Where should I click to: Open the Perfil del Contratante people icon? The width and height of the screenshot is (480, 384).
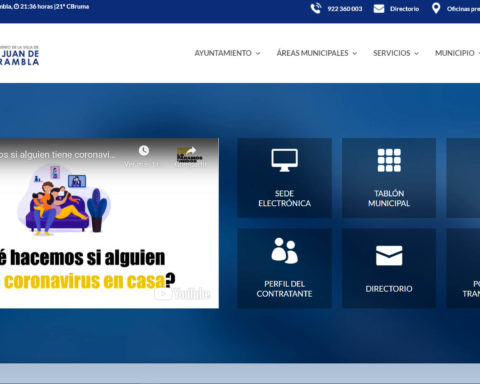click(x=284, y=251)
